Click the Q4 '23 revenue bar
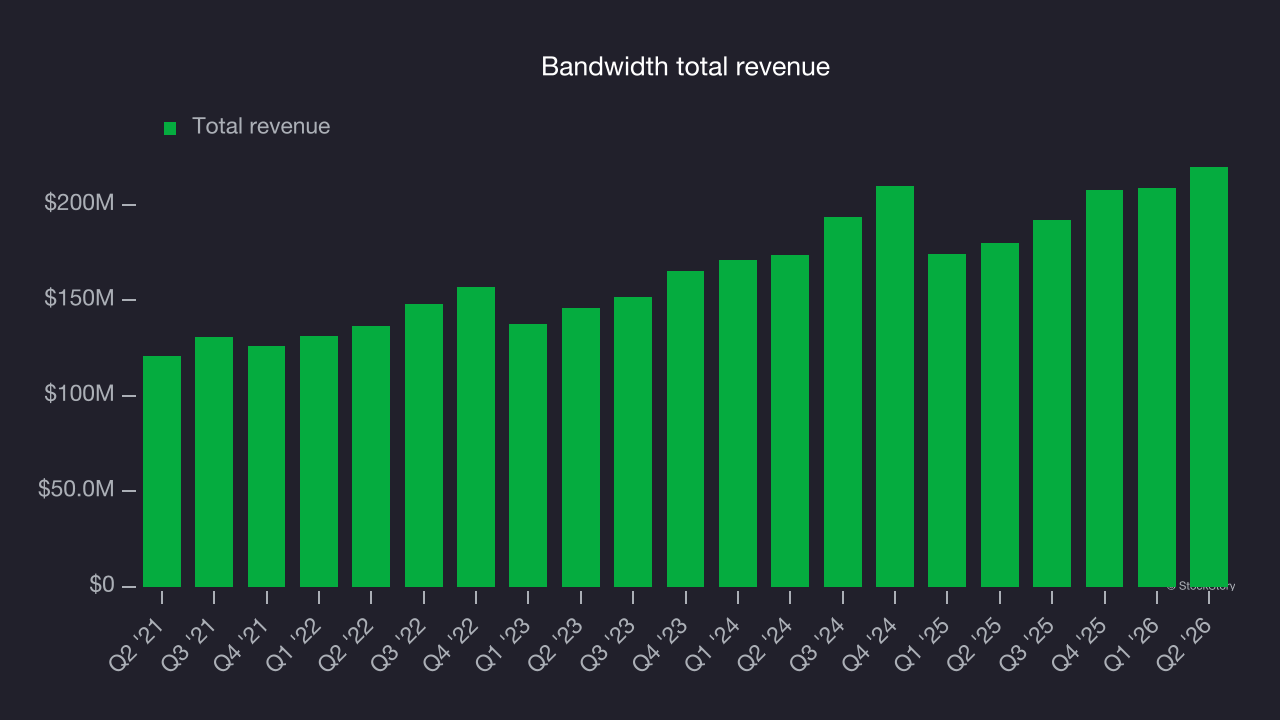This screenshot has height=720, width=1280. [686, 429]
